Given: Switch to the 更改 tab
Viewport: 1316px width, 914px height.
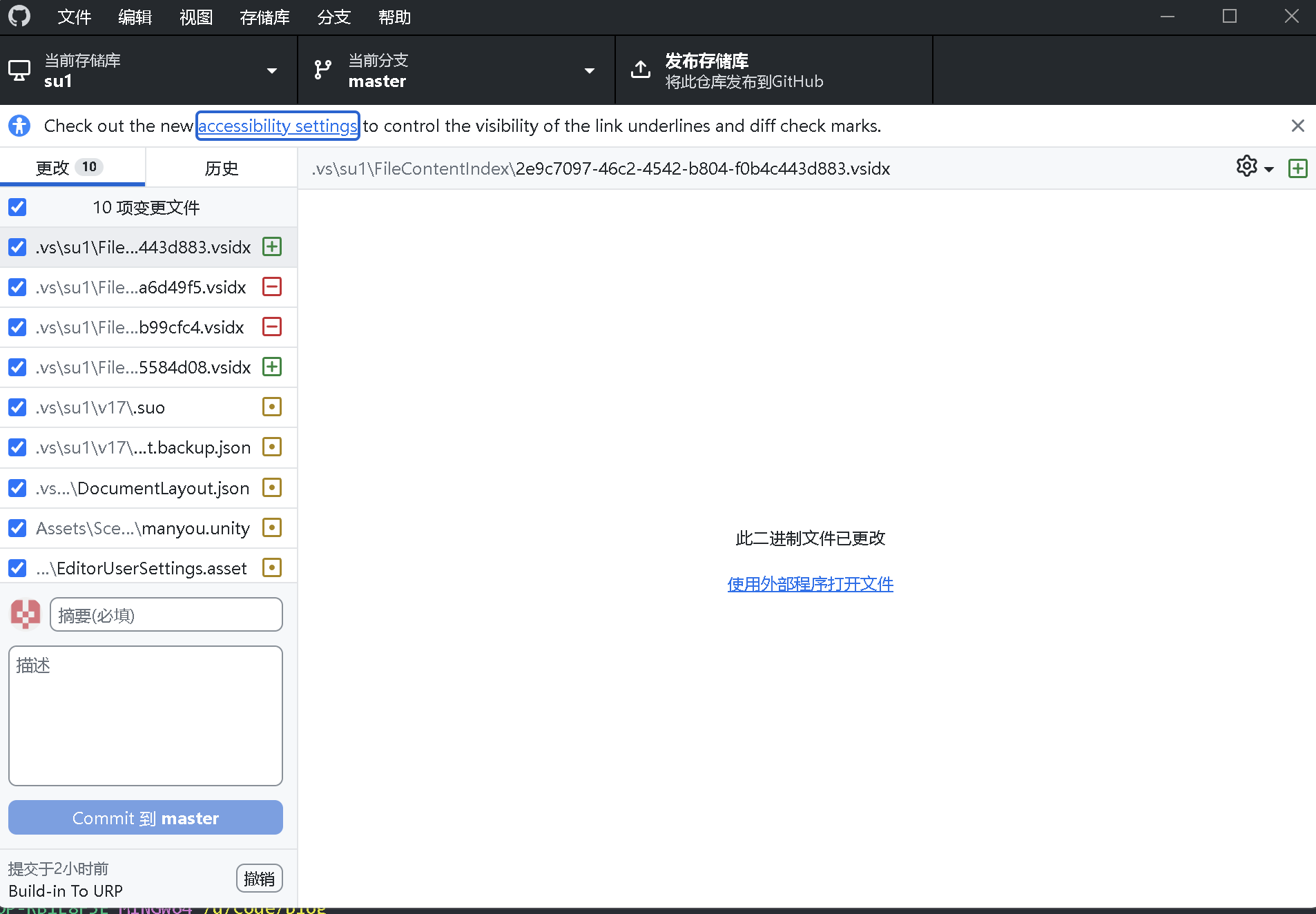Looking at the screenshot, I should tap(72, 167).
